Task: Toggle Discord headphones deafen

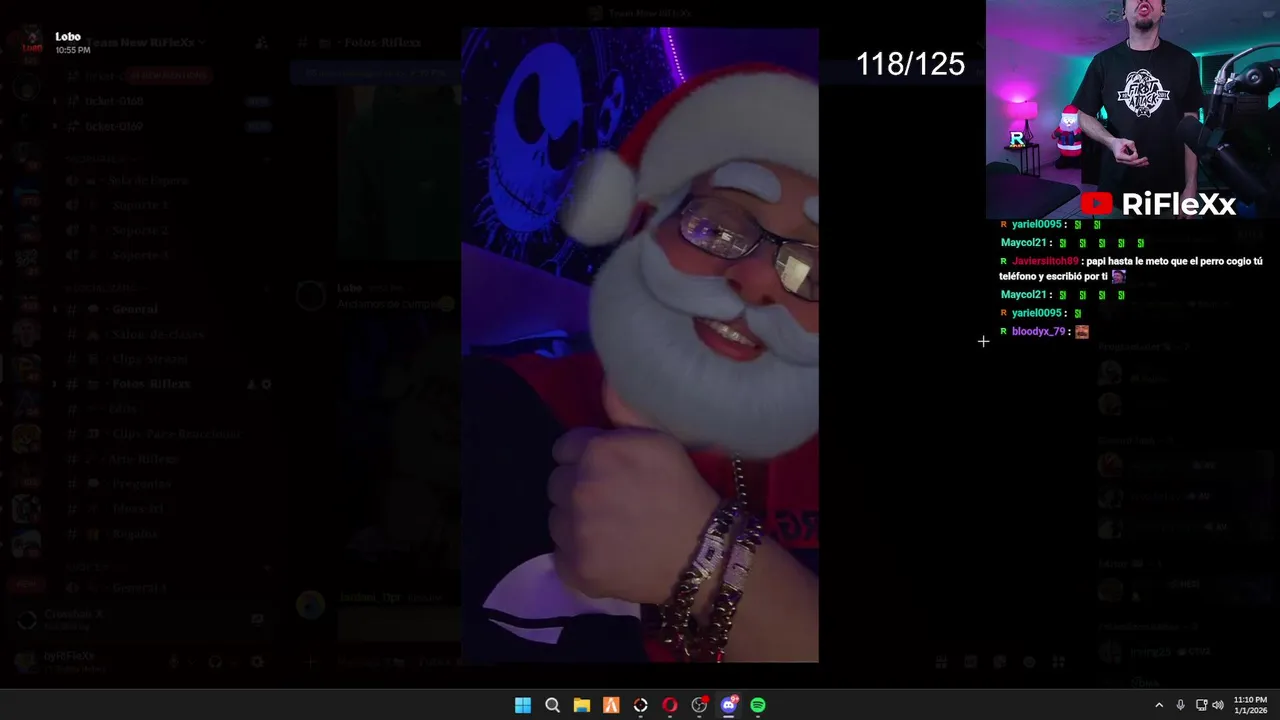Action: pyautogui.click(x=214, y=662)
